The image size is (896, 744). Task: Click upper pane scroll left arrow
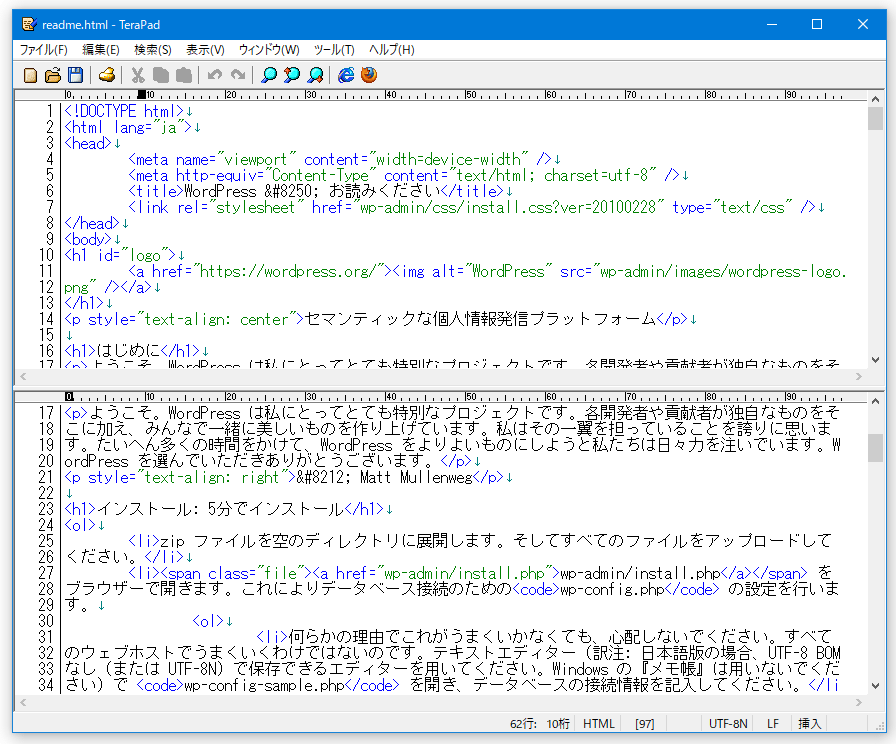(23, 376)
